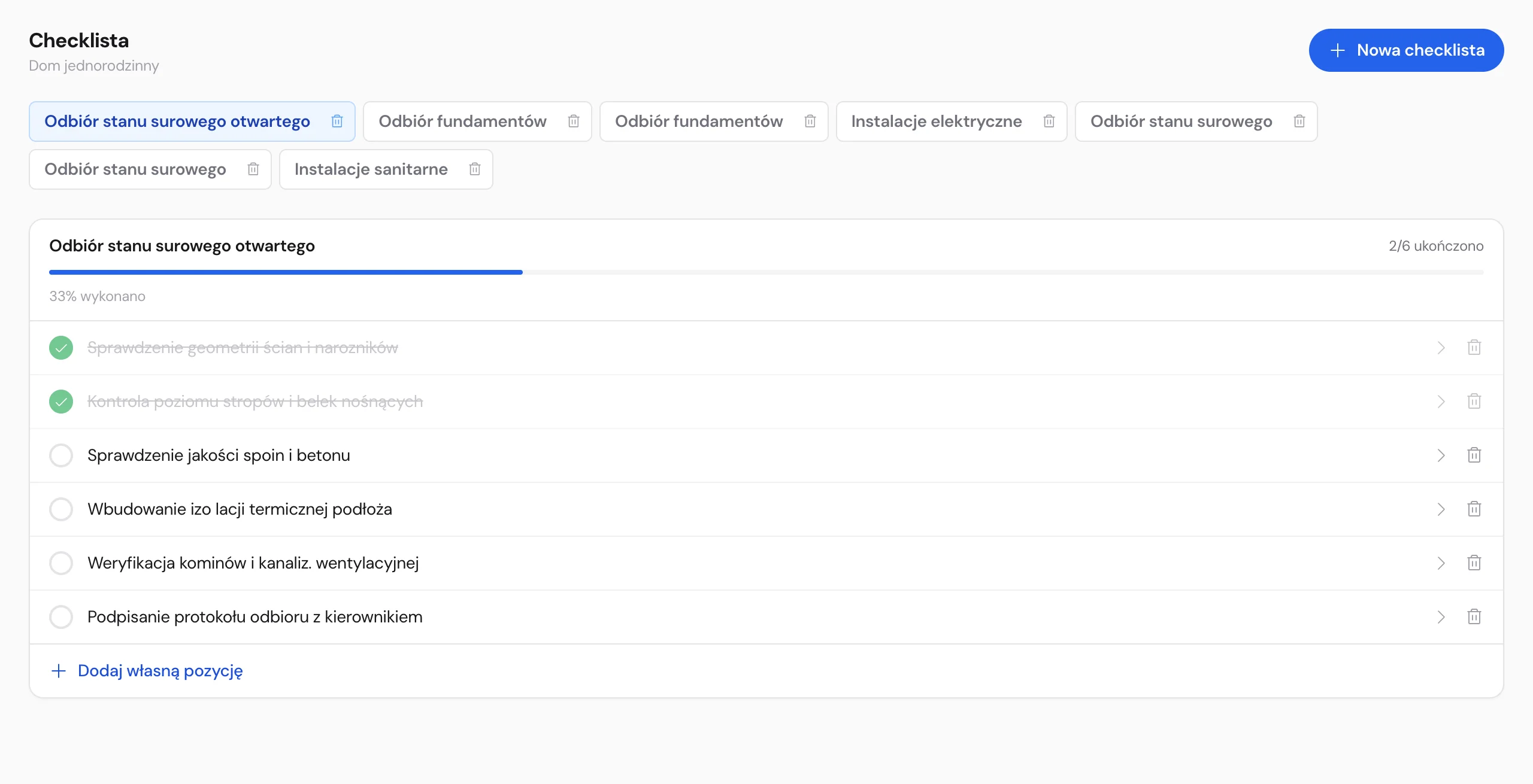1533x784 pixels.
Task: Click text Wbudowanie izo lacji termicznej podłoża
Action: tap(240, 509)
